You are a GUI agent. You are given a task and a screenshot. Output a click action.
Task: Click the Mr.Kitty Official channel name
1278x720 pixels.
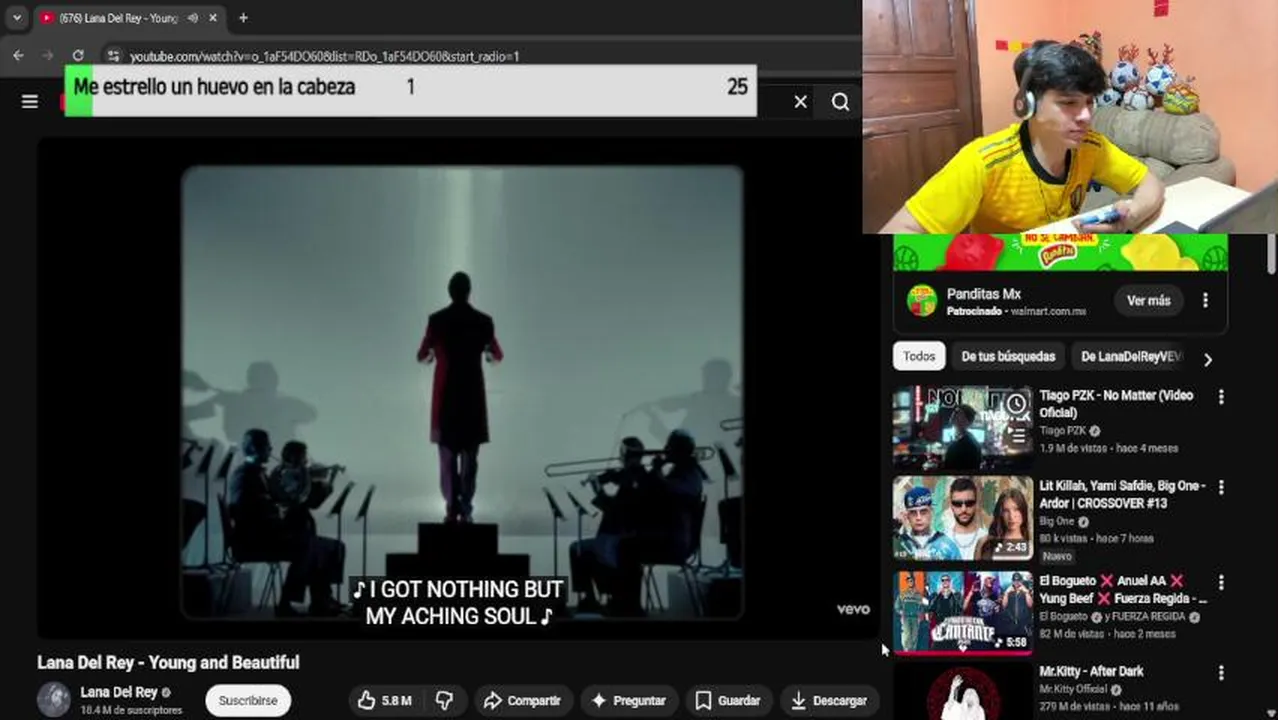pyautogui.click(x=1073, y=689)
